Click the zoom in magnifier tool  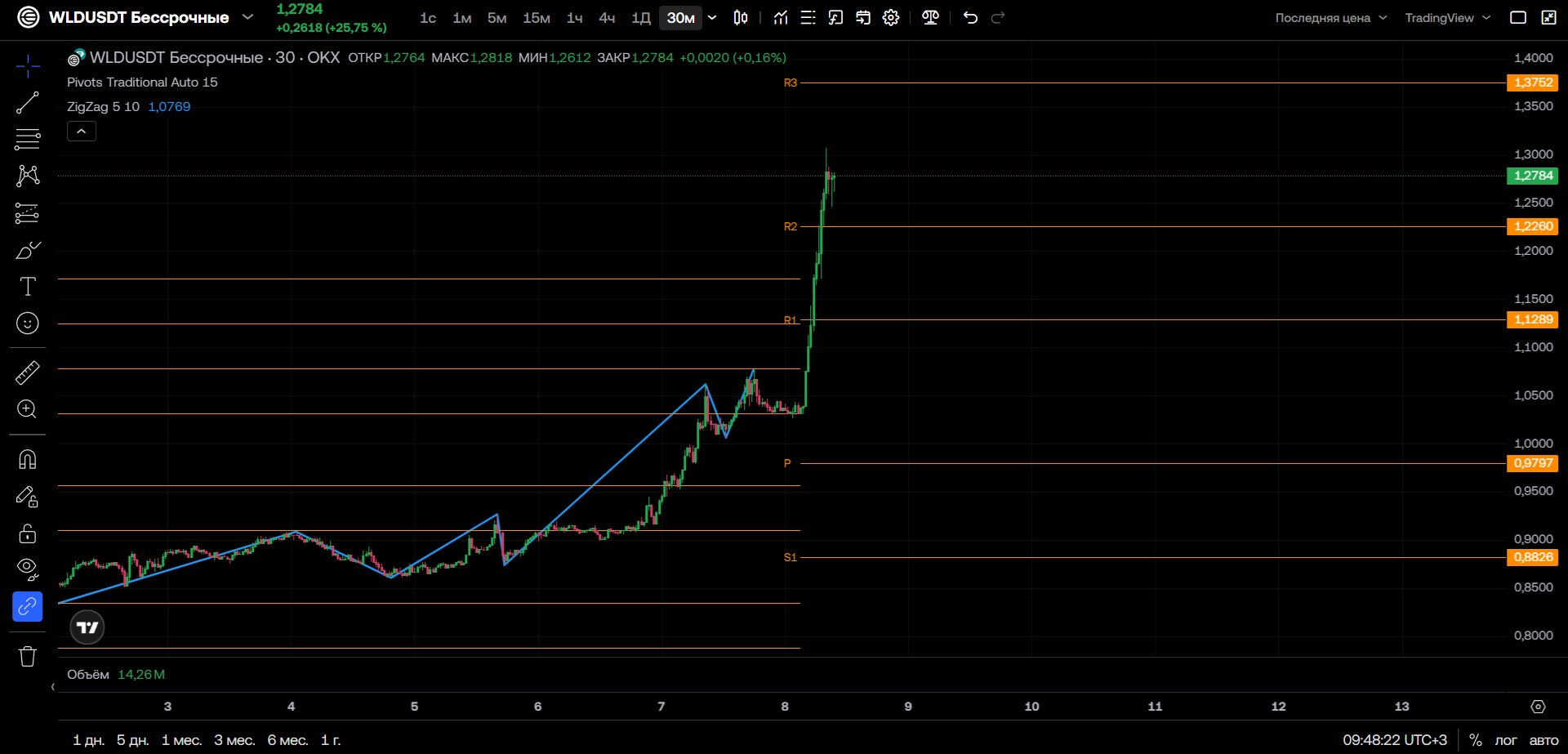tap(27, 409)
